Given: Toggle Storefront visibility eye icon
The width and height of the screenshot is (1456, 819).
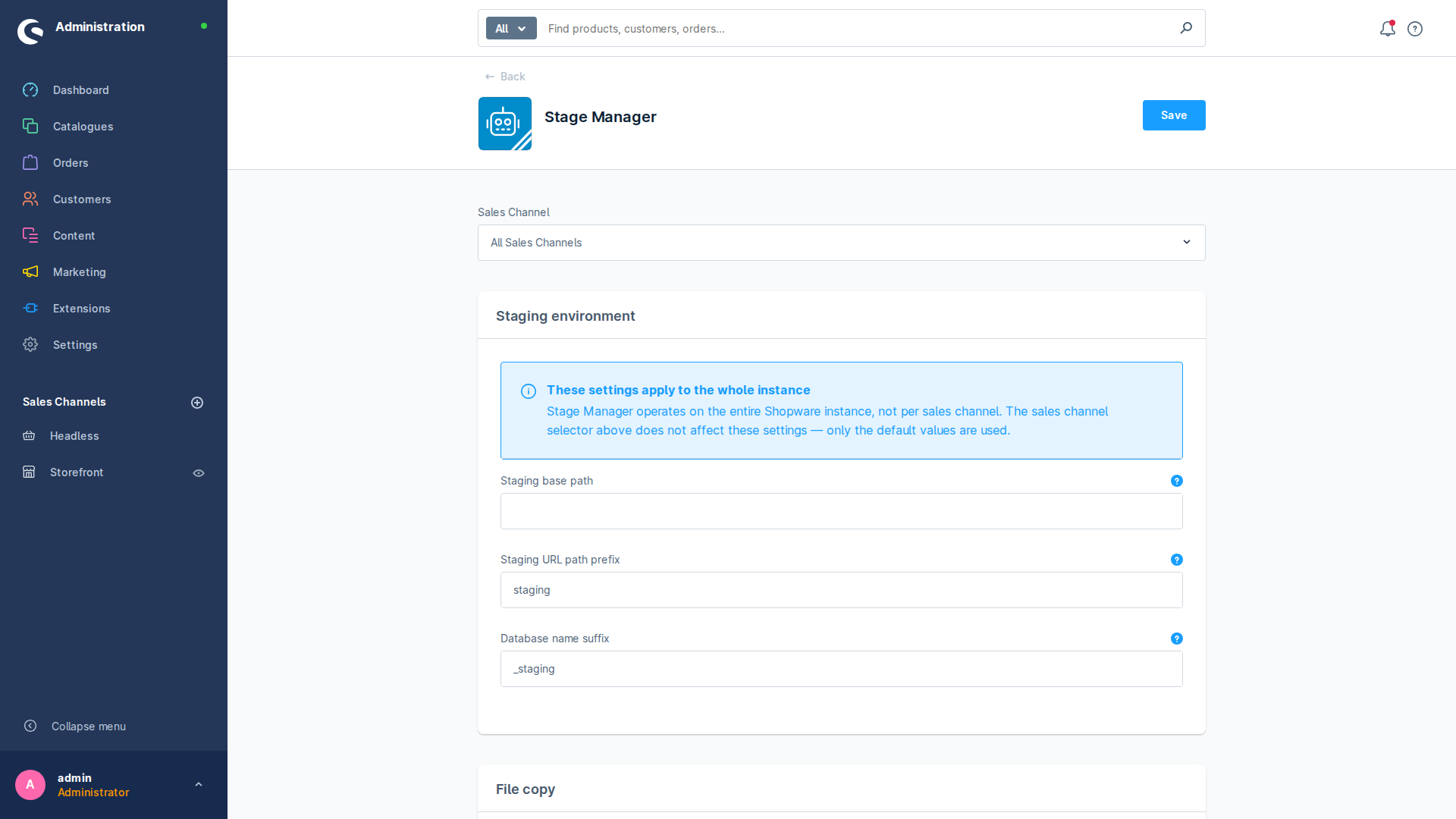Looking at the screenshot, I should coord(199,473).
